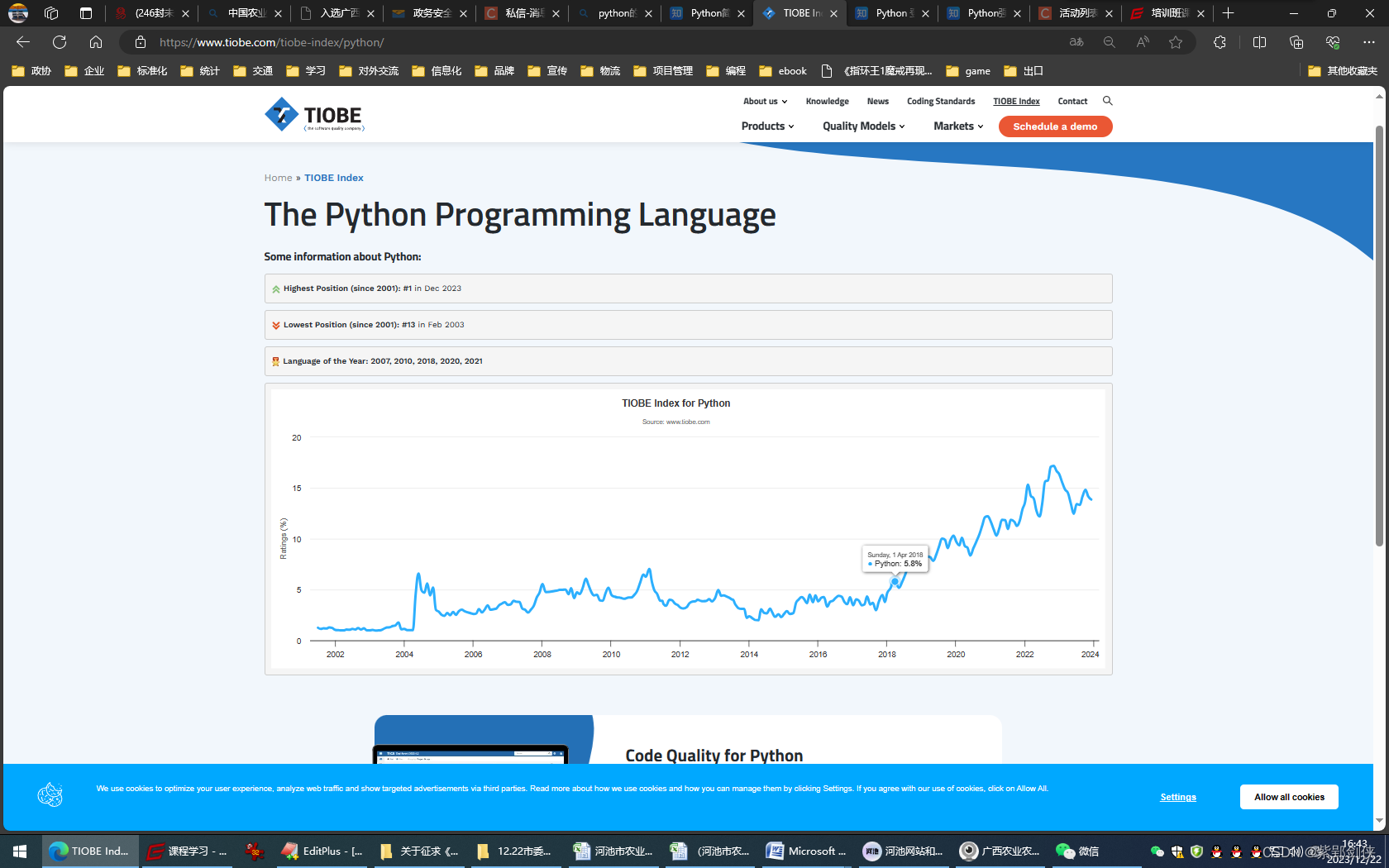This screenshot has width=1389, height=868.
Task: Open the Edge settings and more menu
Action: (x=1369, y=42)
